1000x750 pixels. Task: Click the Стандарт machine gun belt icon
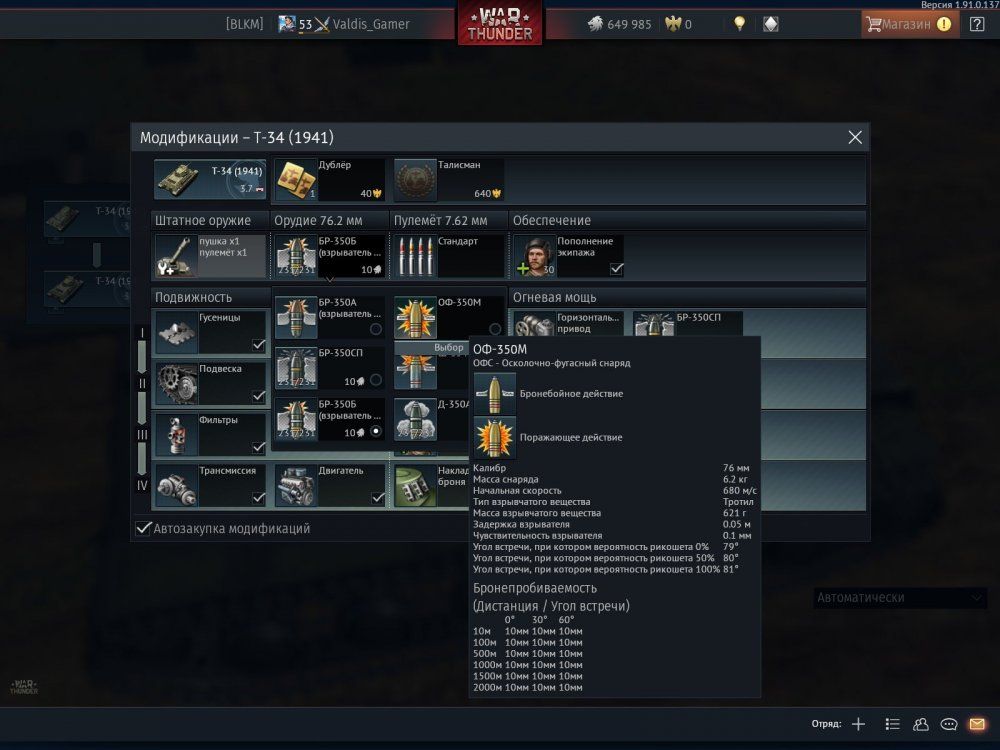(x=415, y=256)
